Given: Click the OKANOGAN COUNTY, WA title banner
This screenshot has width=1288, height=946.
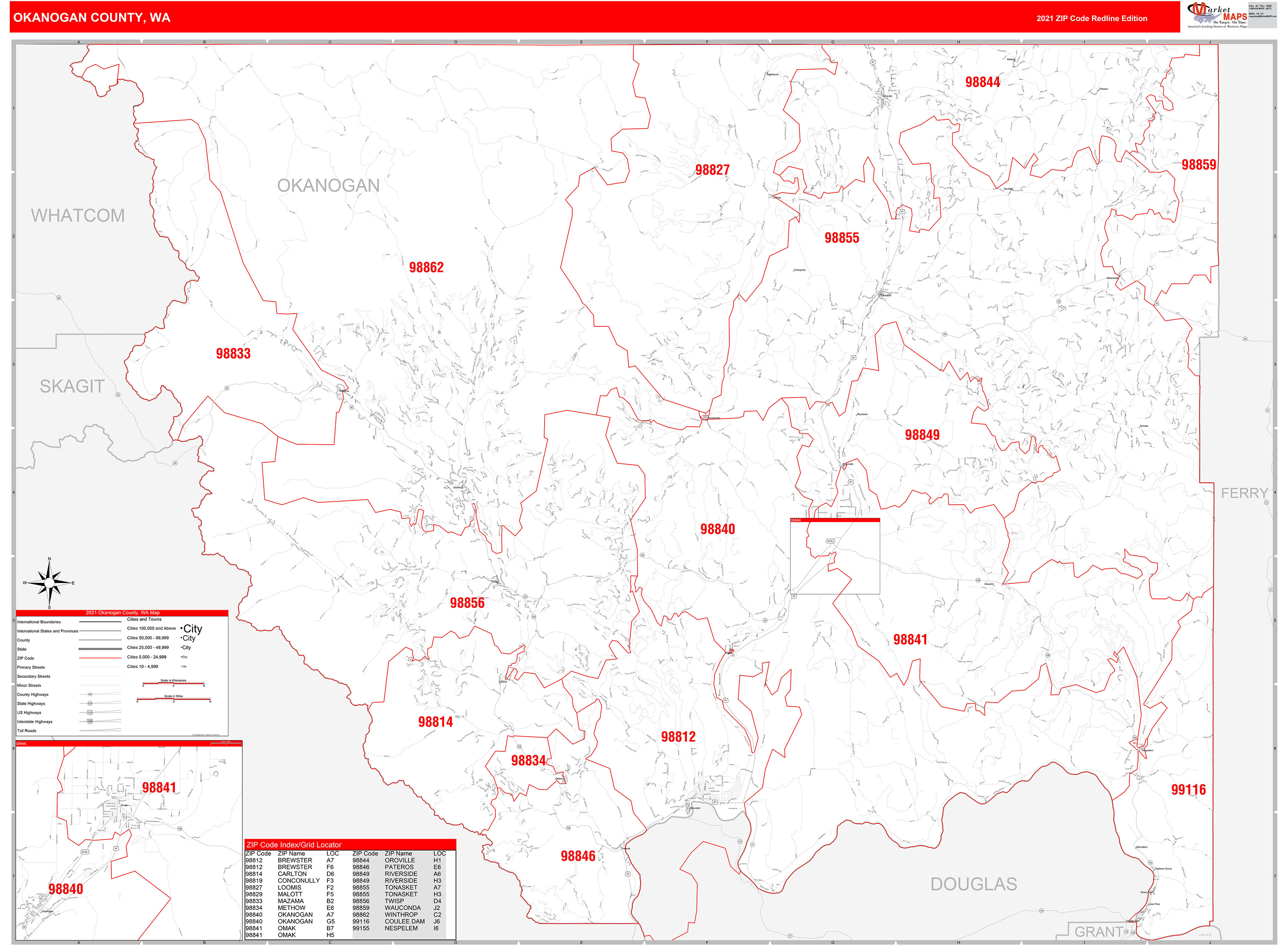Looking at the screenshot, I should pos(92,18).
